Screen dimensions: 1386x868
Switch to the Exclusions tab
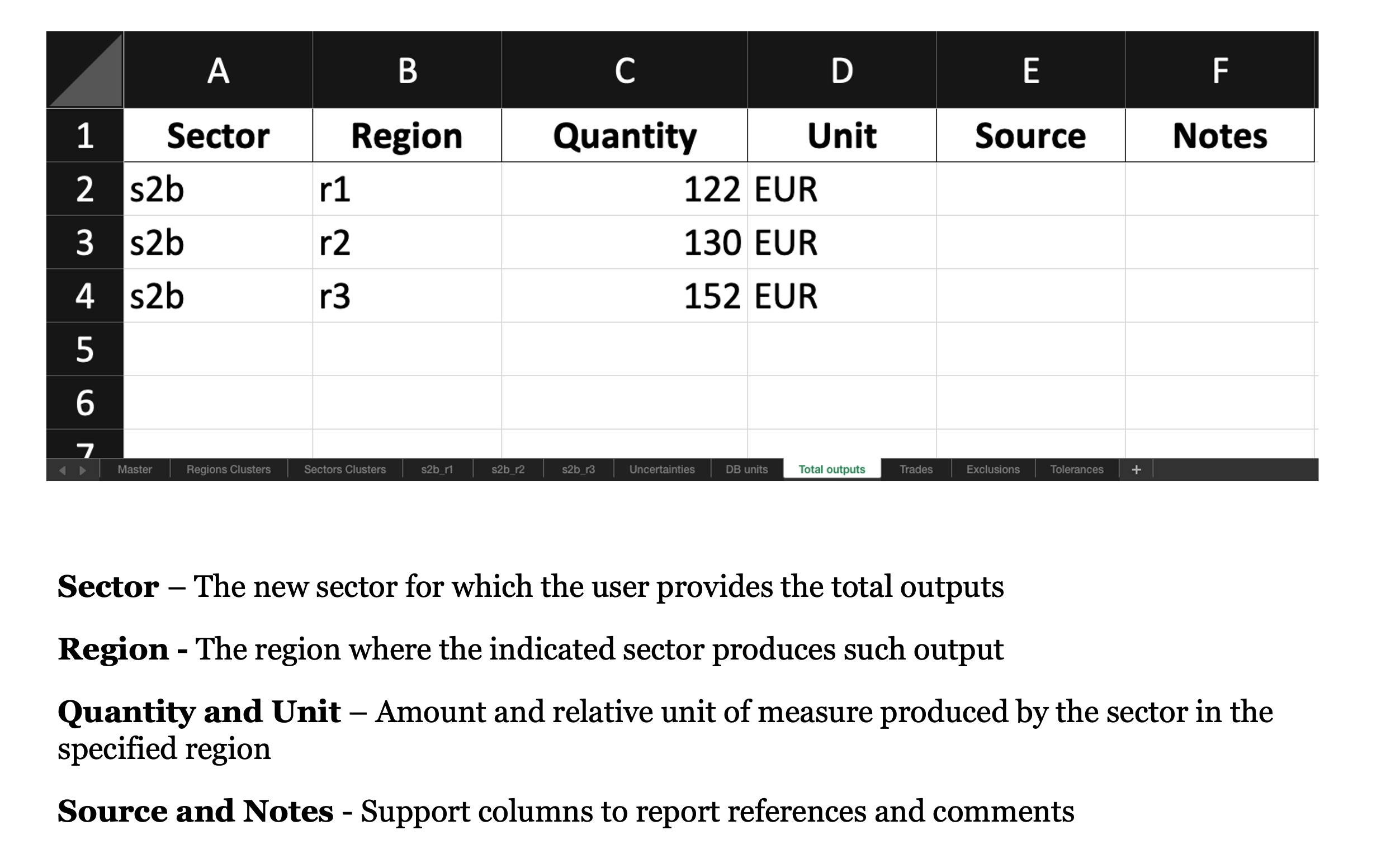click(994, 469)
